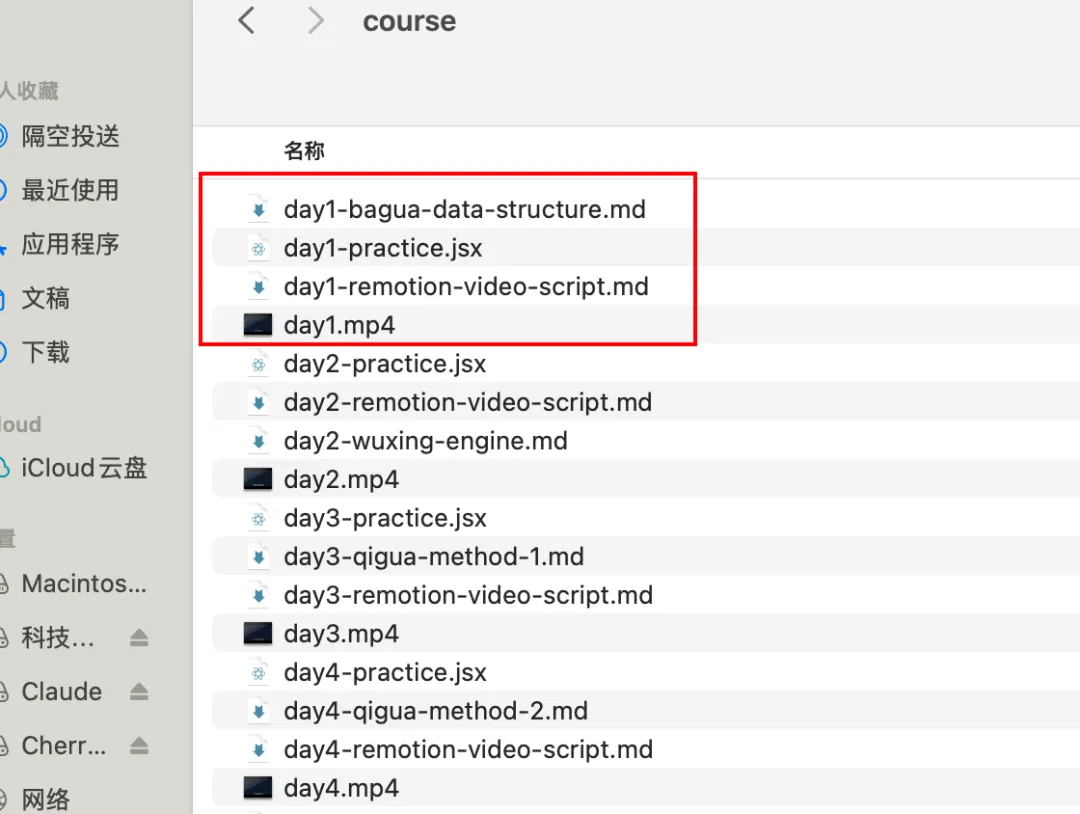
Task: Eject the Claude volume in sidebar
Action: pyautogui.click(x=139, y=692)
